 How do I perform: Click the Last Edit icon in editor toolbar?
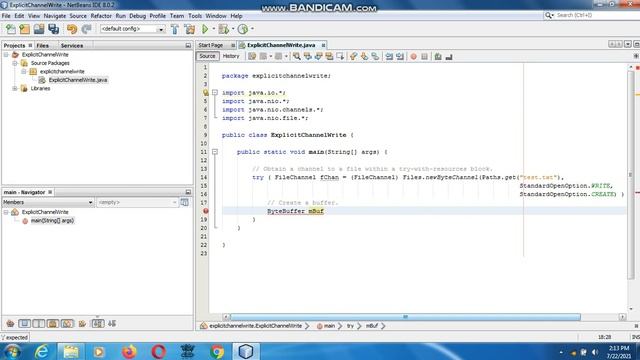252,56
